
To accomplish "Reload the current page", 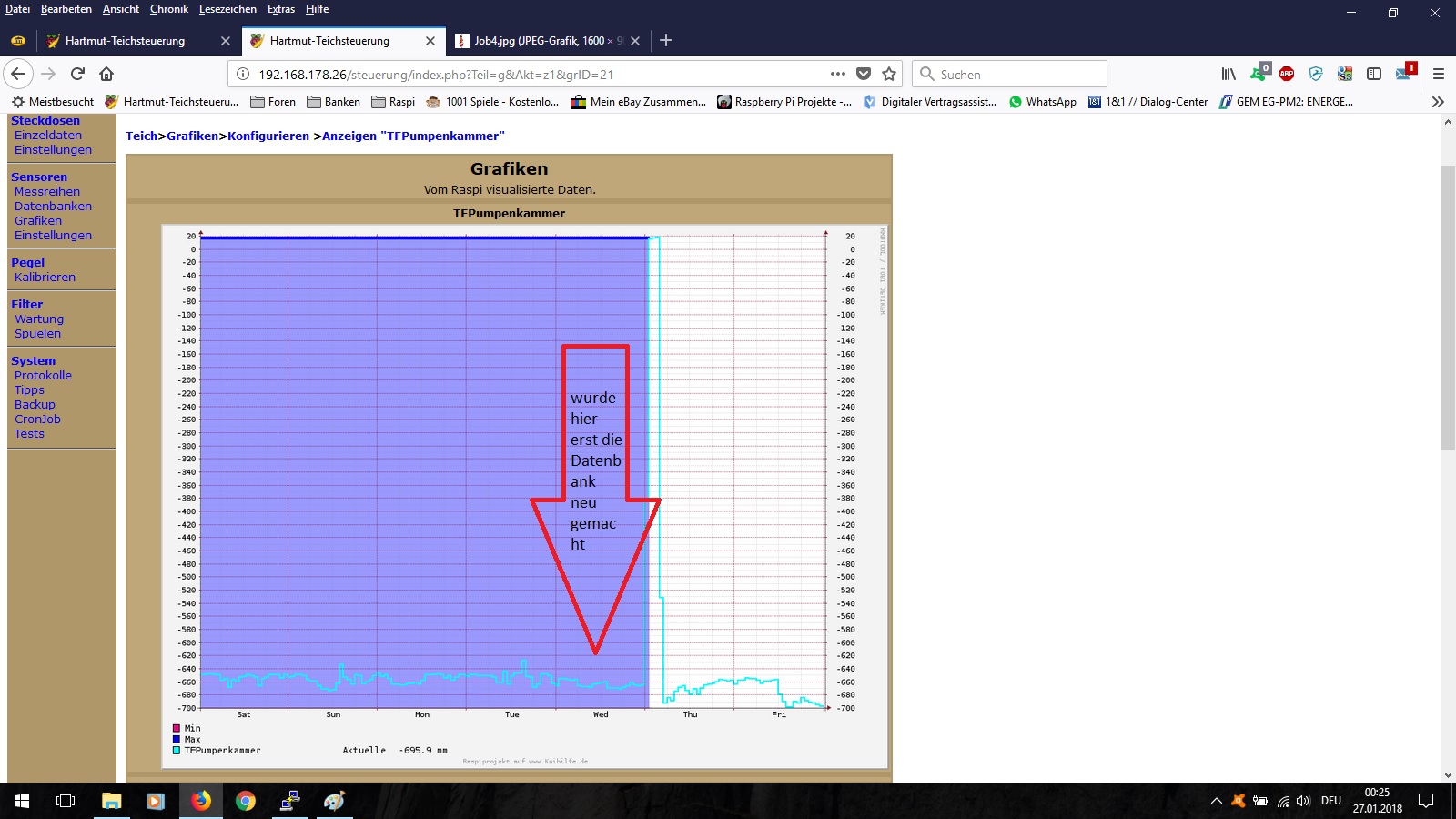I will pos(77,74).
